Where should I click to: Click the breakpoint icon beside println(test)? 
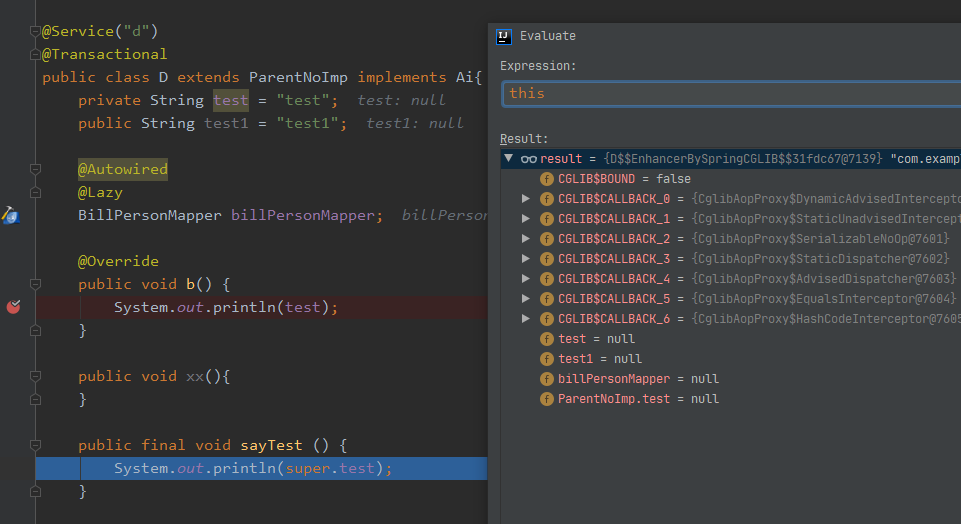coord(13,307)
